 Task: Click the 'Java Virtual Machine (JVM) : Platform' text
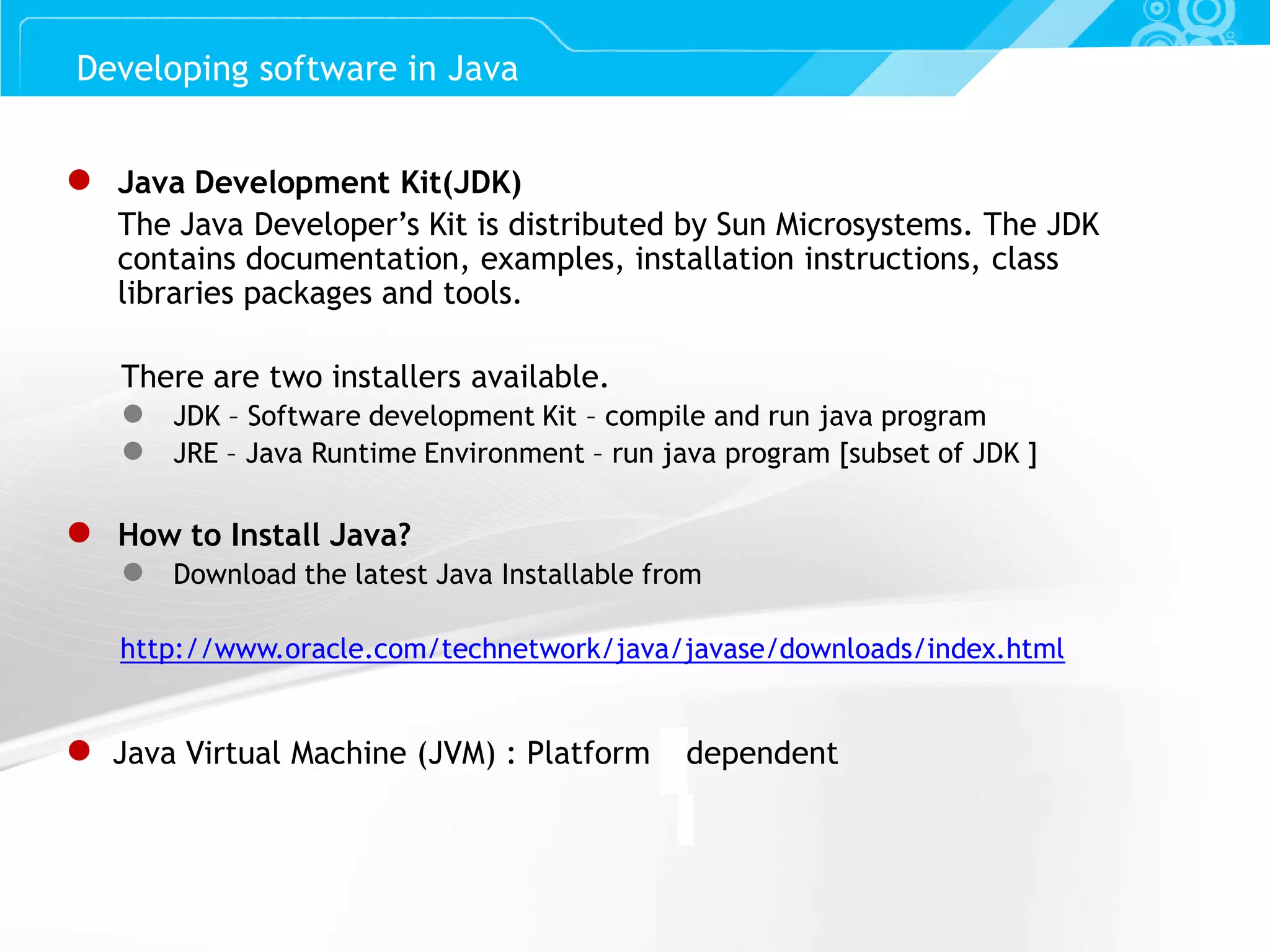(381, 754)
